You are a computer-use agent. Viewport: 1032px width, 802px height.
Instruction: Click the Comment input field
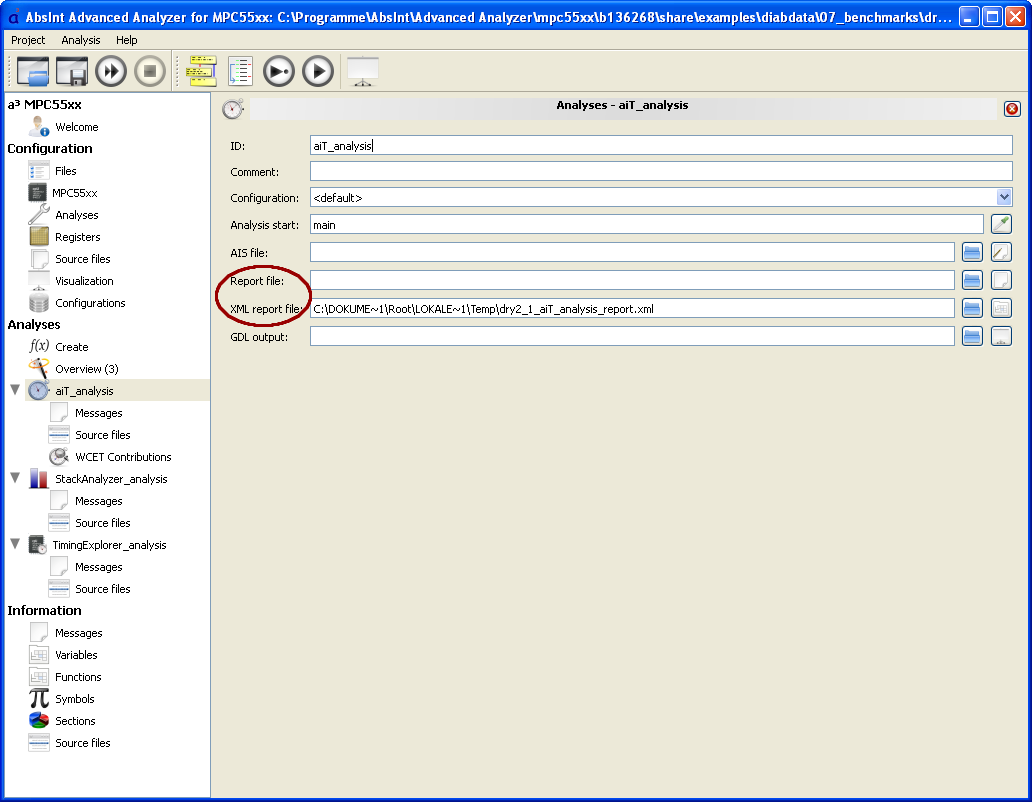661,172
